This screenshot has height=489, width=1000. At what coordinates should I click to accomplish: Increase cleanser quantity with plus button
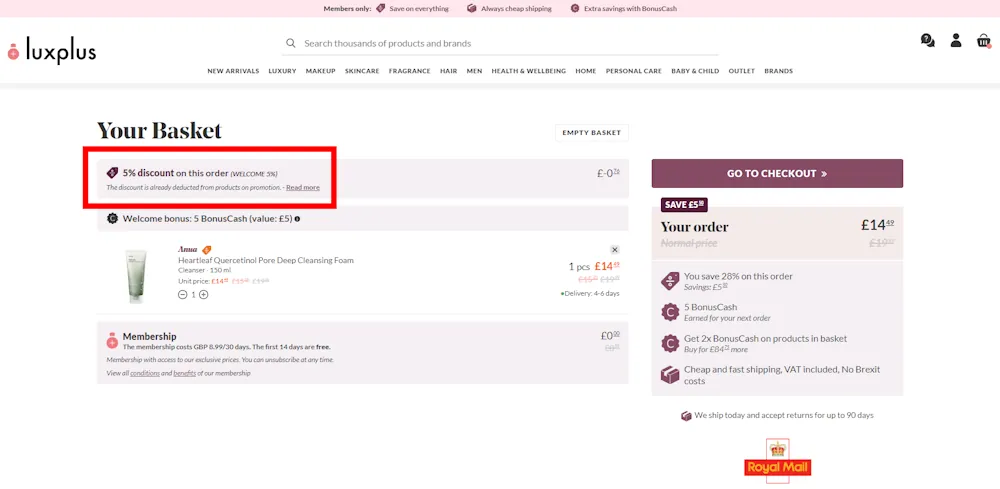click(203, 295)
